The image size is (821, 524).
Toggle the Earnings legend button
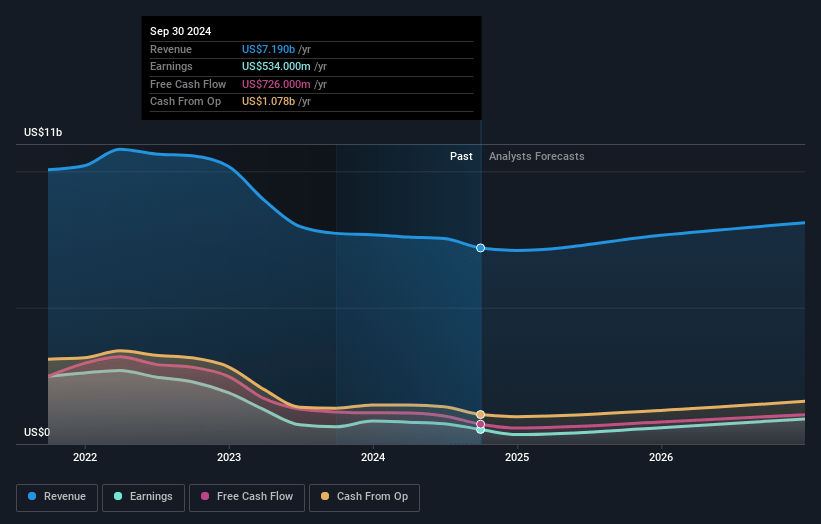click(143, 497)
